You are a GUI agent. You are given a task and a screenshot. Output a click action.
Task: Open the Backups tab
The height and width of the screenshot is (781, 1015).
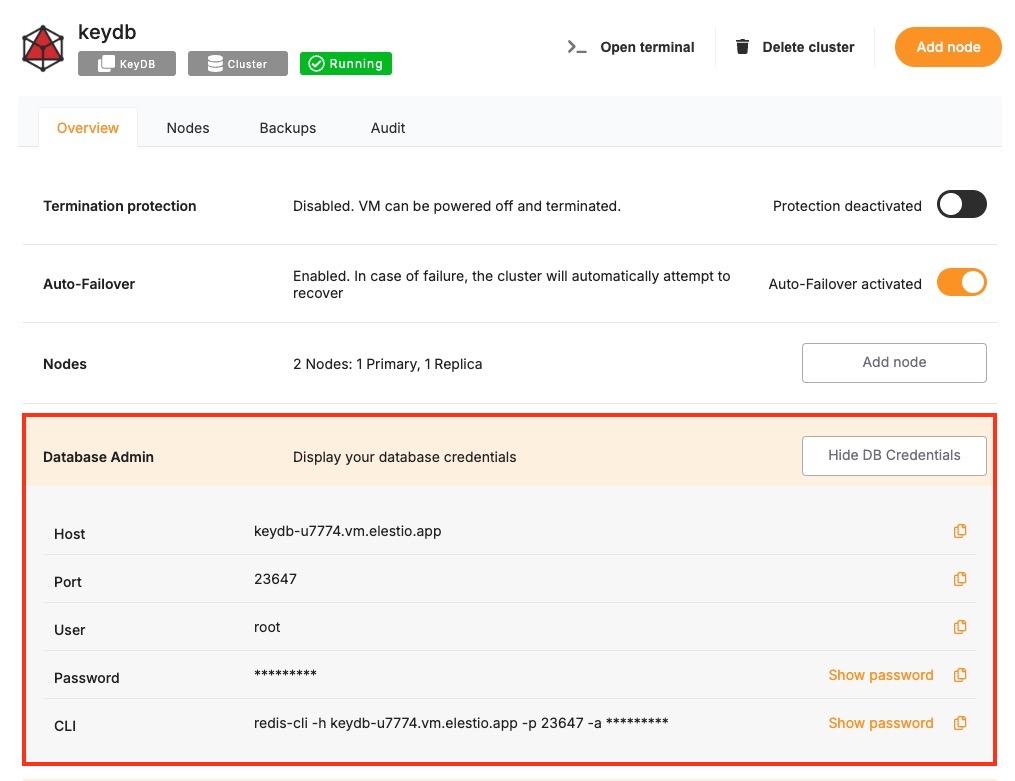pos(288,128)
